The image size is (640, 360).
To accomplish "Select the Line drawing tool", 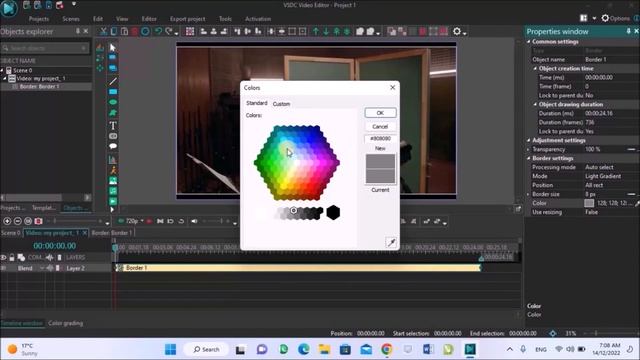I will (113, 81).
